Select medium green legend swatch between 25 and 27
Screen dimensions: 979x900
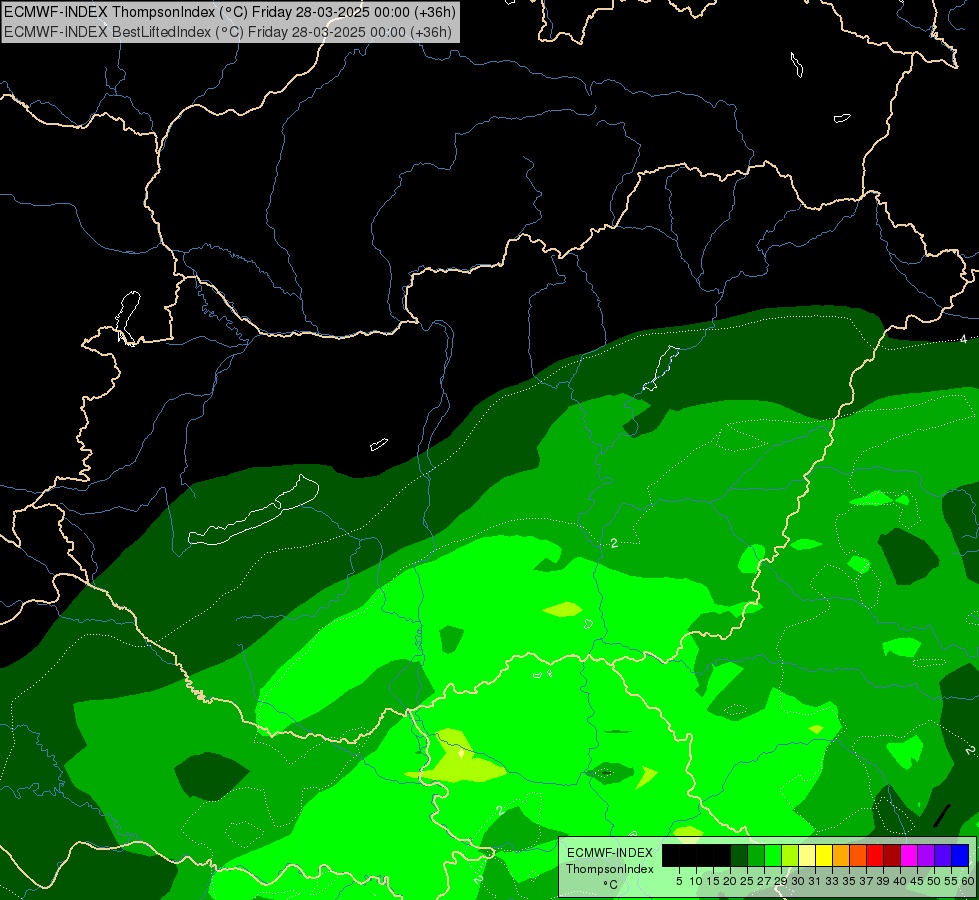tap(755, 855)
